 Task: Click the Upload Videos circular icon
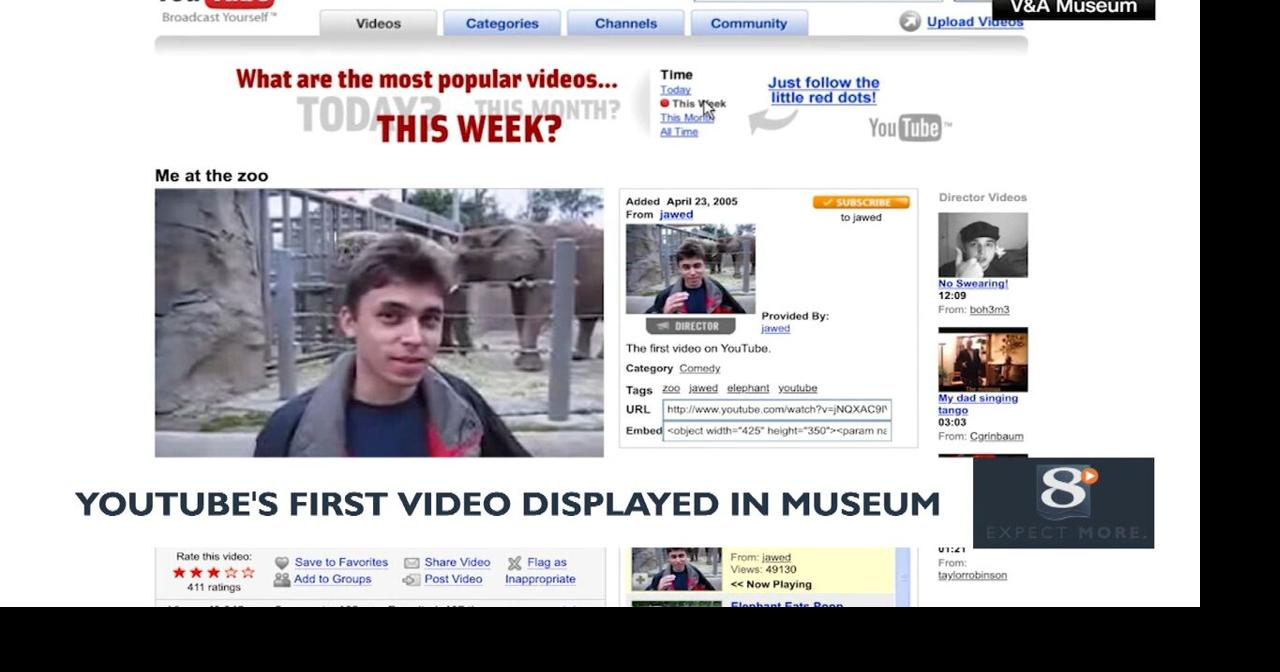[908, 22]
